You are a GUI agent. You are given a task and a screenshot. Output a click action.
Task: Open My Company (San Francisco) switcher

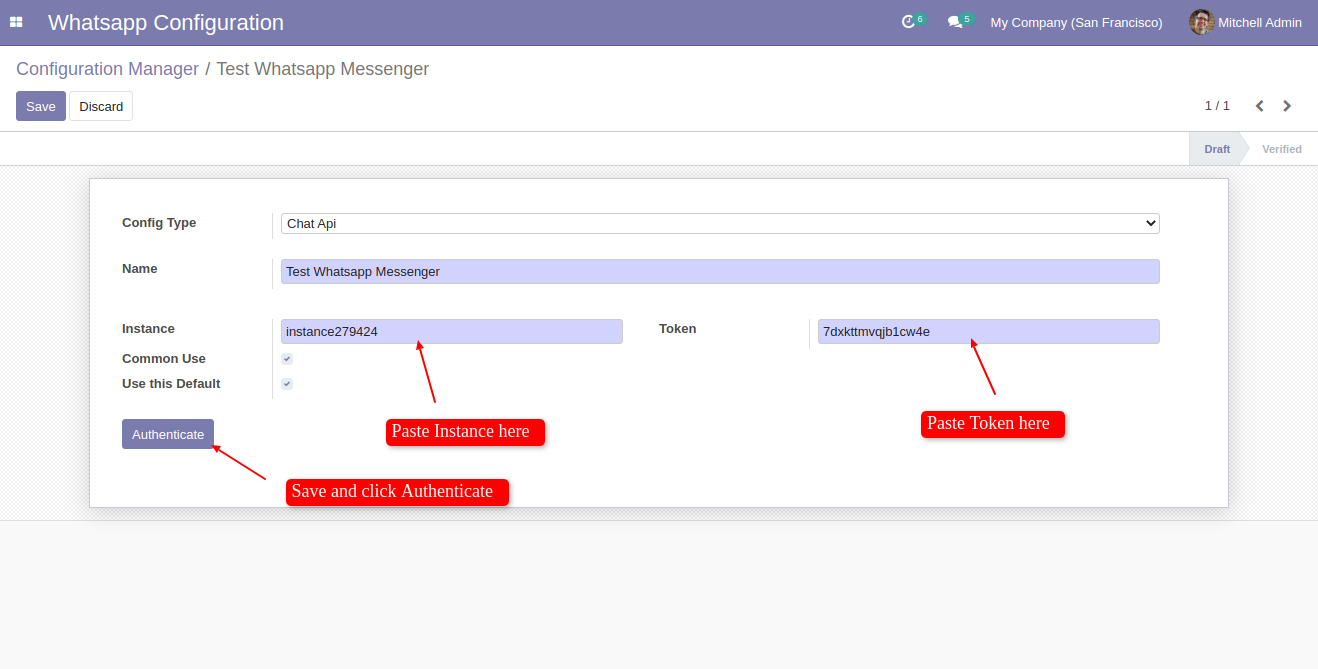(1076, 22)
